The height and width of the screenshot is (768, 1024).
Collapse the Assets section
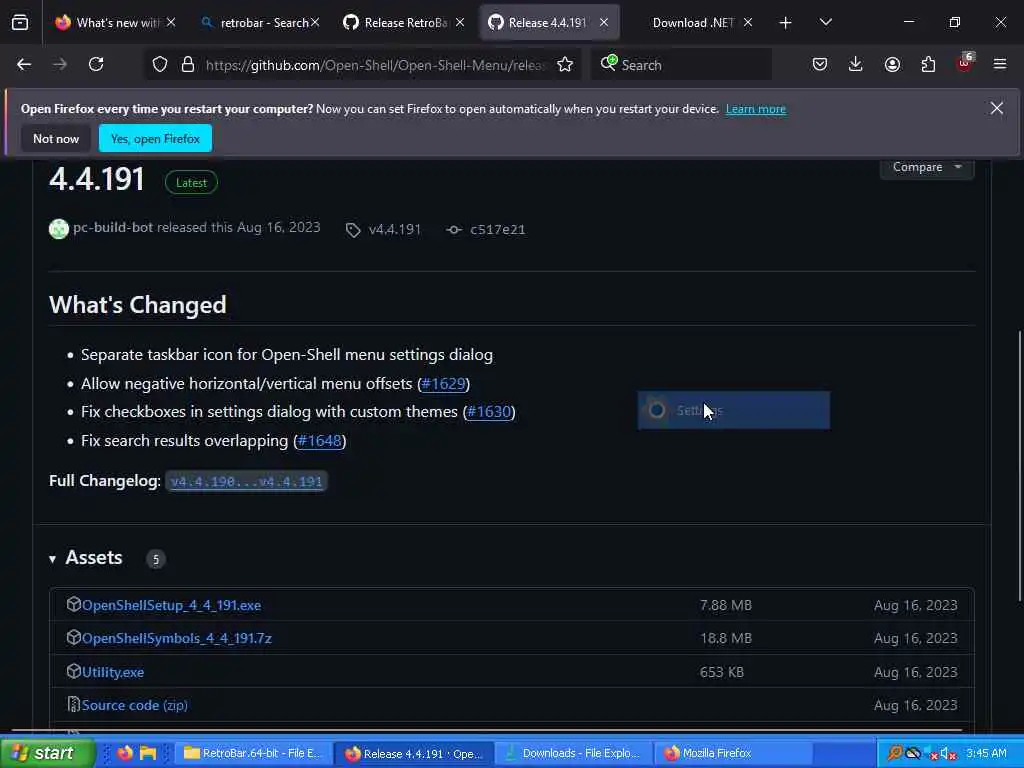click(x=52, y=559)
